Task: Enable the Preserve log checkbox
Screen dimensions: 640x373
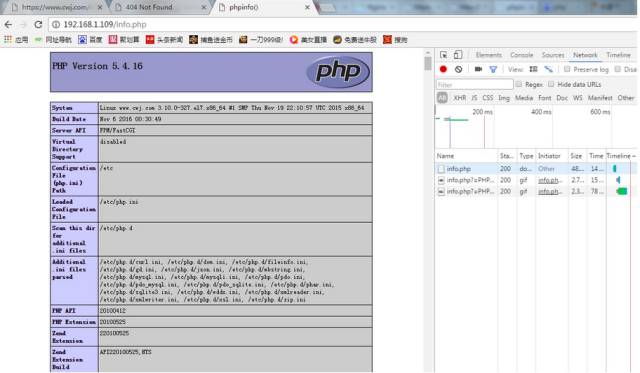Action: click(x=567, y=69)
